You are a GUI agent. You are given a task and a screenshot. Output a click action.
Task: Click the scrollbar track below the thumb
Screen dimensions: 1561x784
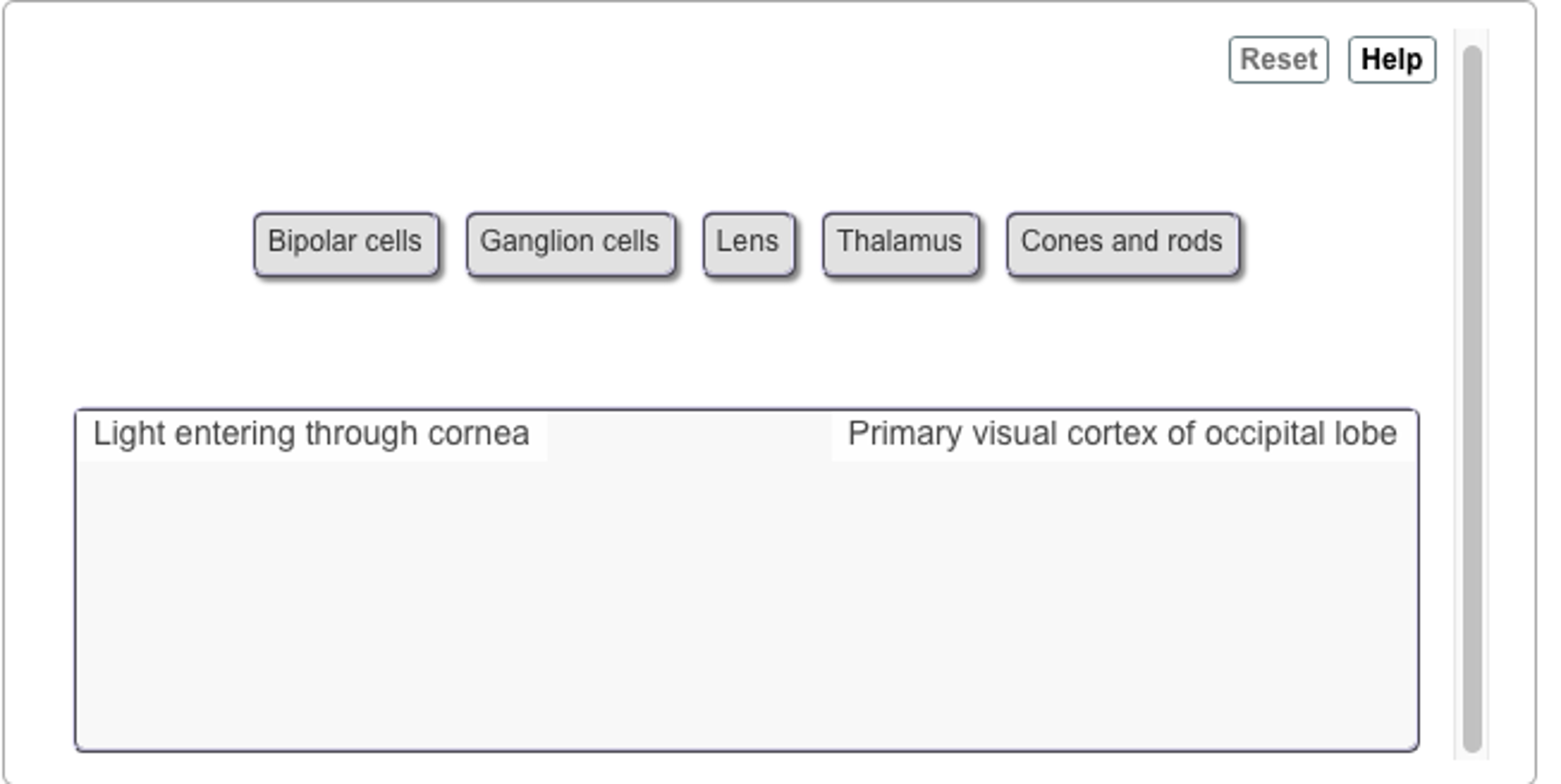coord(1472,756)
